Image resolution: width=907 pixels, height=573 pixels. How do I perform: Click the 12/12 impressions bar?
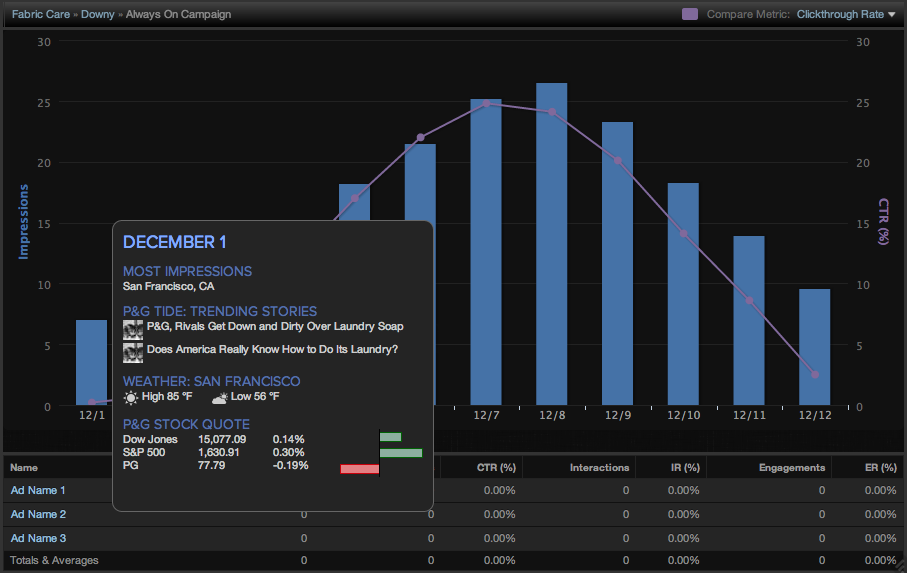point(814,347)
